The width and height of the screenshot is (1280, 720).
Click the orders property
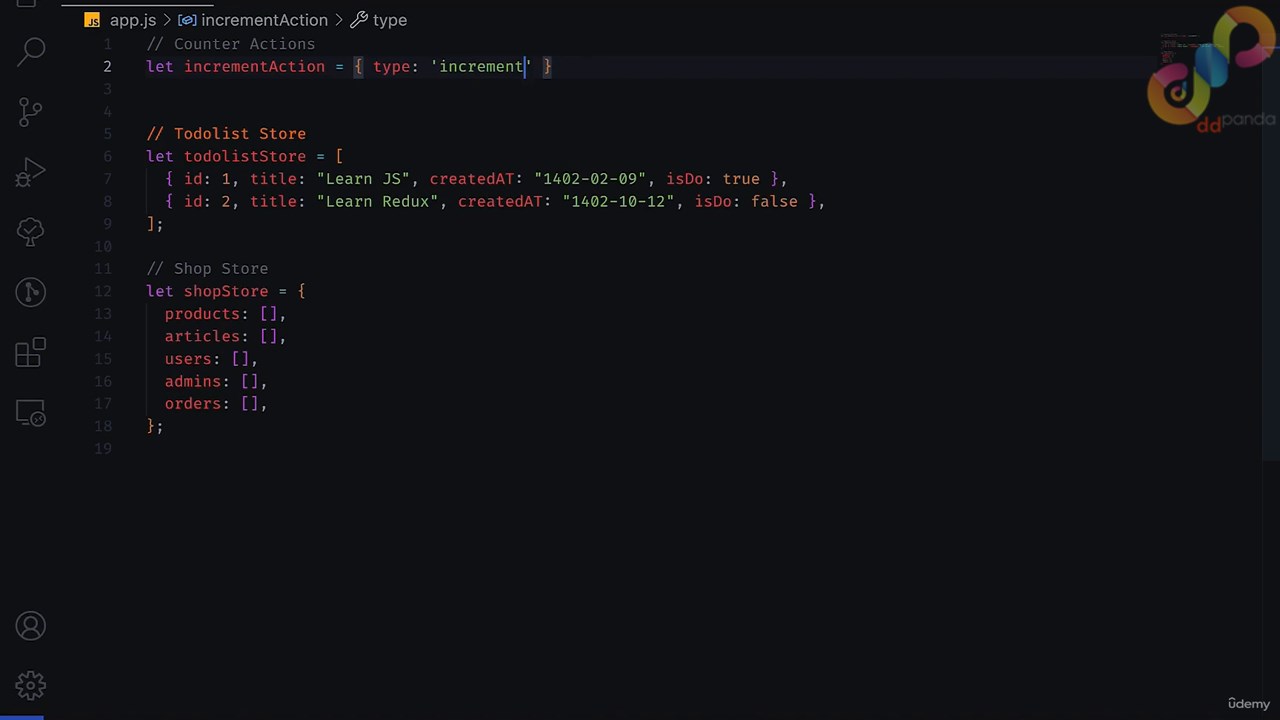pos(193,404)
